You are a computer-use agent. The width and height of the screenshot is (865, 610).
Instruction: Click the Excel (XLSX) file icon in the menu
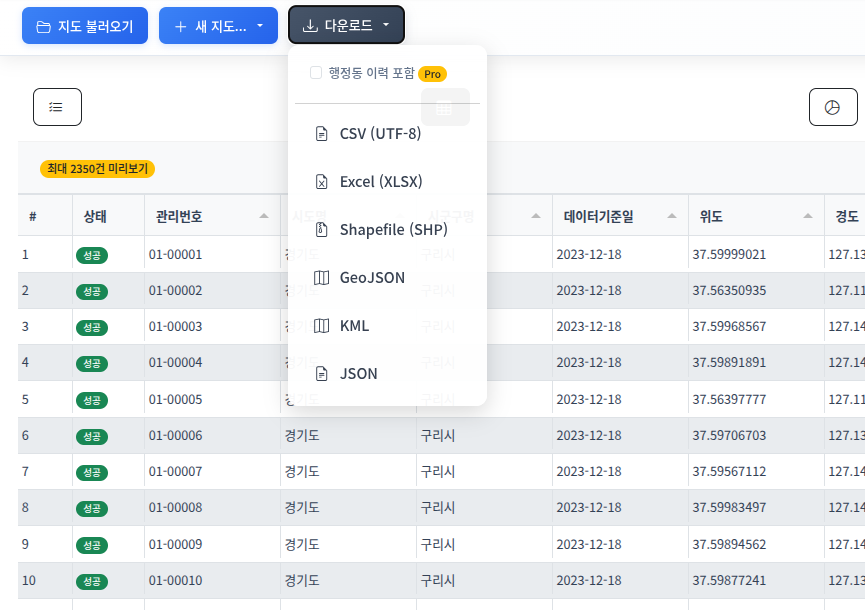[x=322, y=181]
